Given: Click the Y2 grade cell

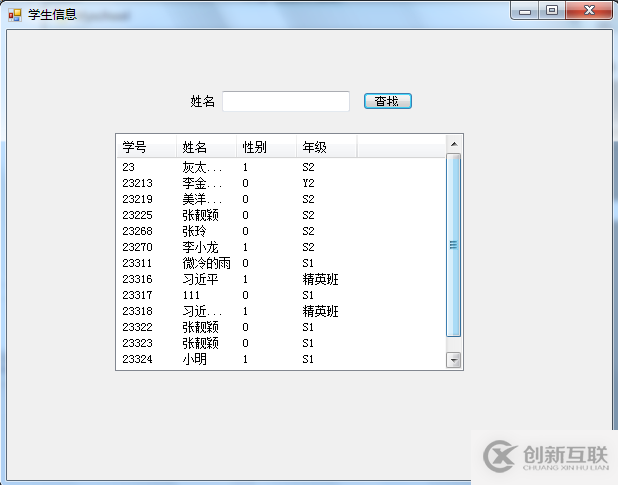Looking at the screenshot, I should pyautogui.click(x=308, y=183).
